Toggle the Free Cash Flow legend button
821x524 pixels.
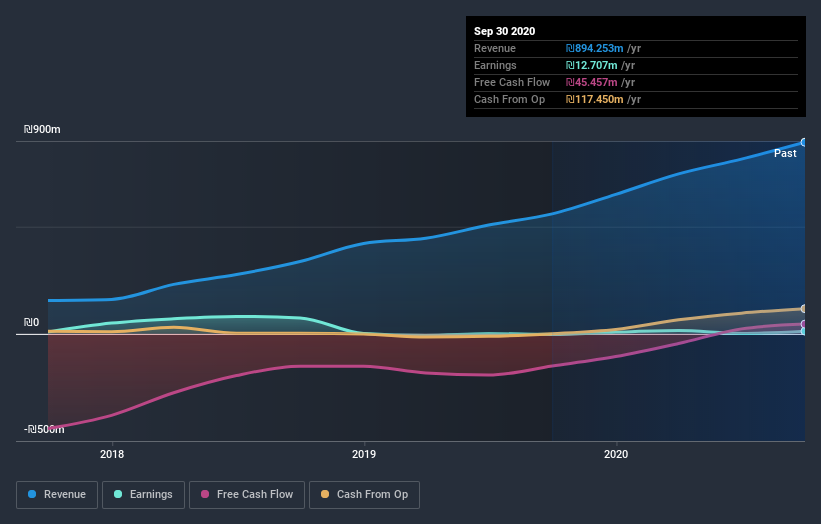point(247,495)
